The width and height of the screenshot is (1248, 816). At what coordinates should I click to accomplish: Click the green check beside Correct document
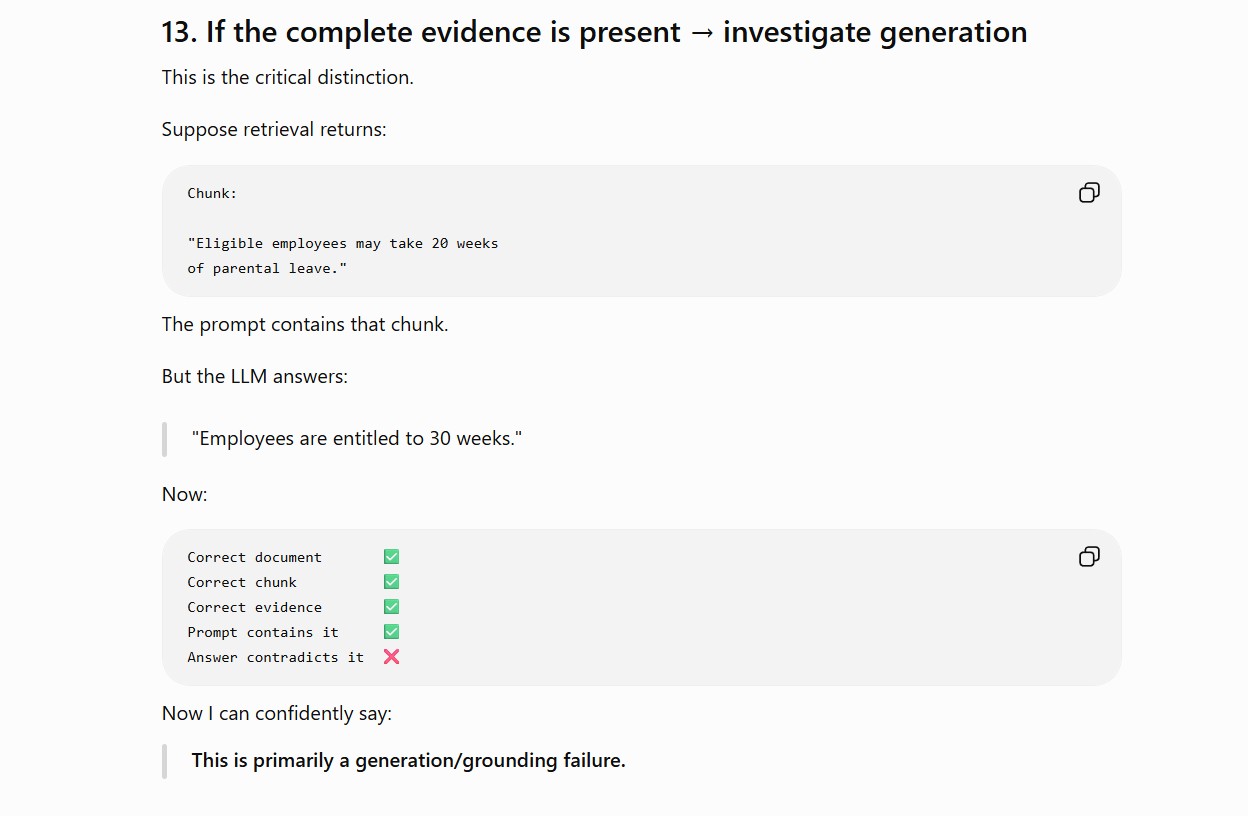[x=391, y=557]
